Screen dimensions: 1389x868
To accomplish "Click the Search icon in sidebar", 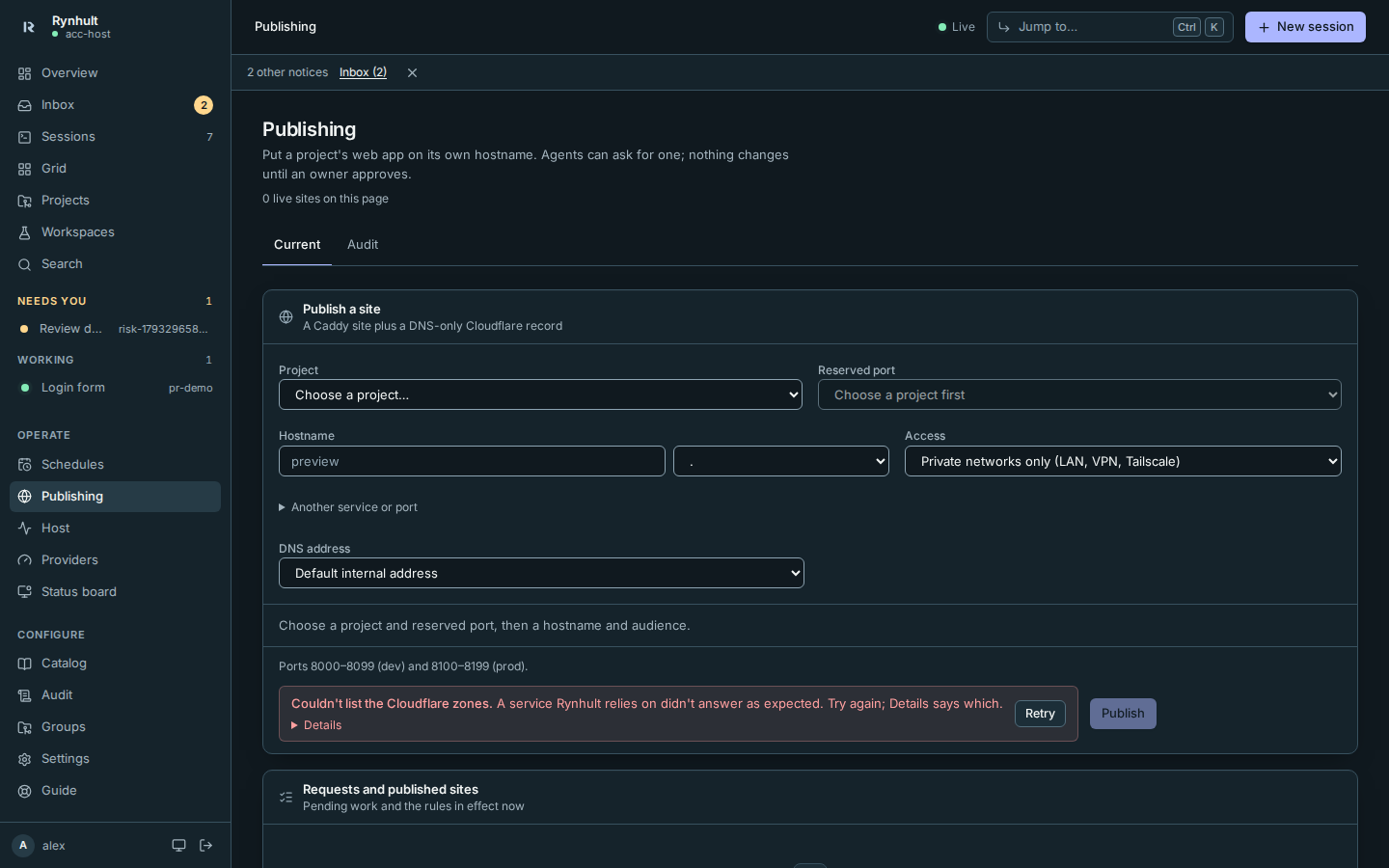I will pyautogui.click(x=25, y=264).
